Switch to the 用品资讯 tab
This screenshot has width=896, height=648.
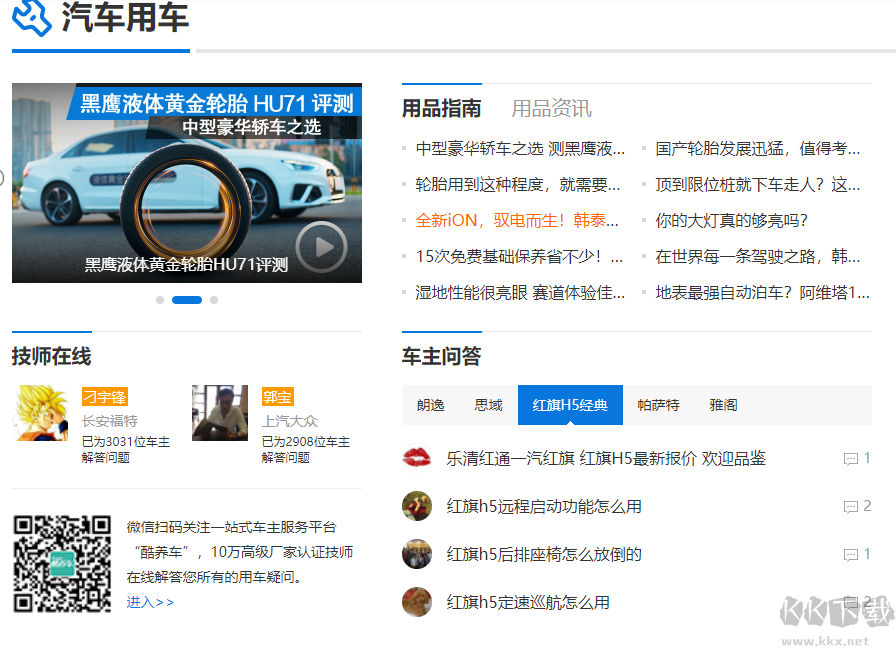[x=551, y=108]
